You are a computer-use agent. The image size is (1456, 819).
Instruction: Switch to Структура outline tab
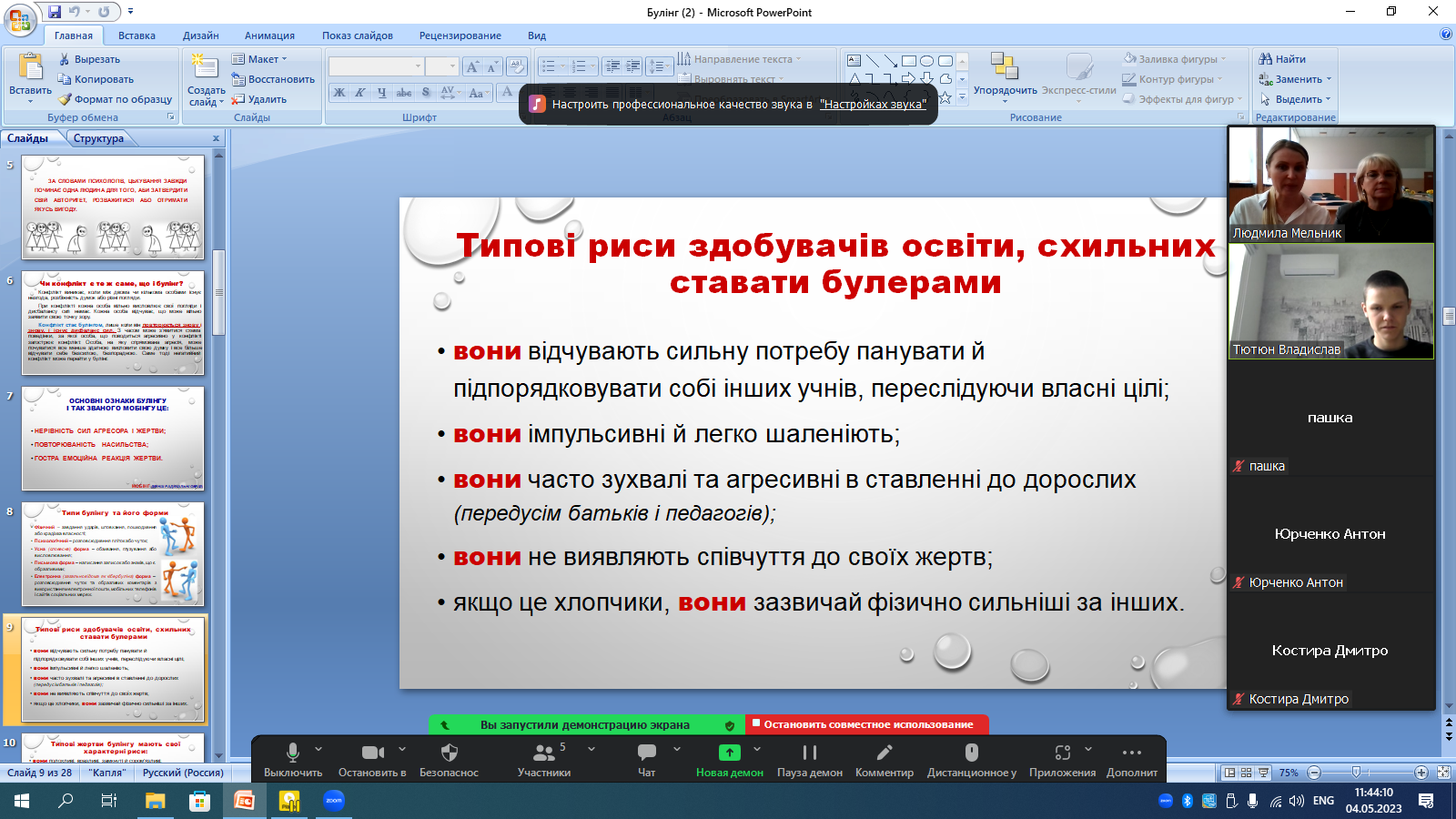98,138
